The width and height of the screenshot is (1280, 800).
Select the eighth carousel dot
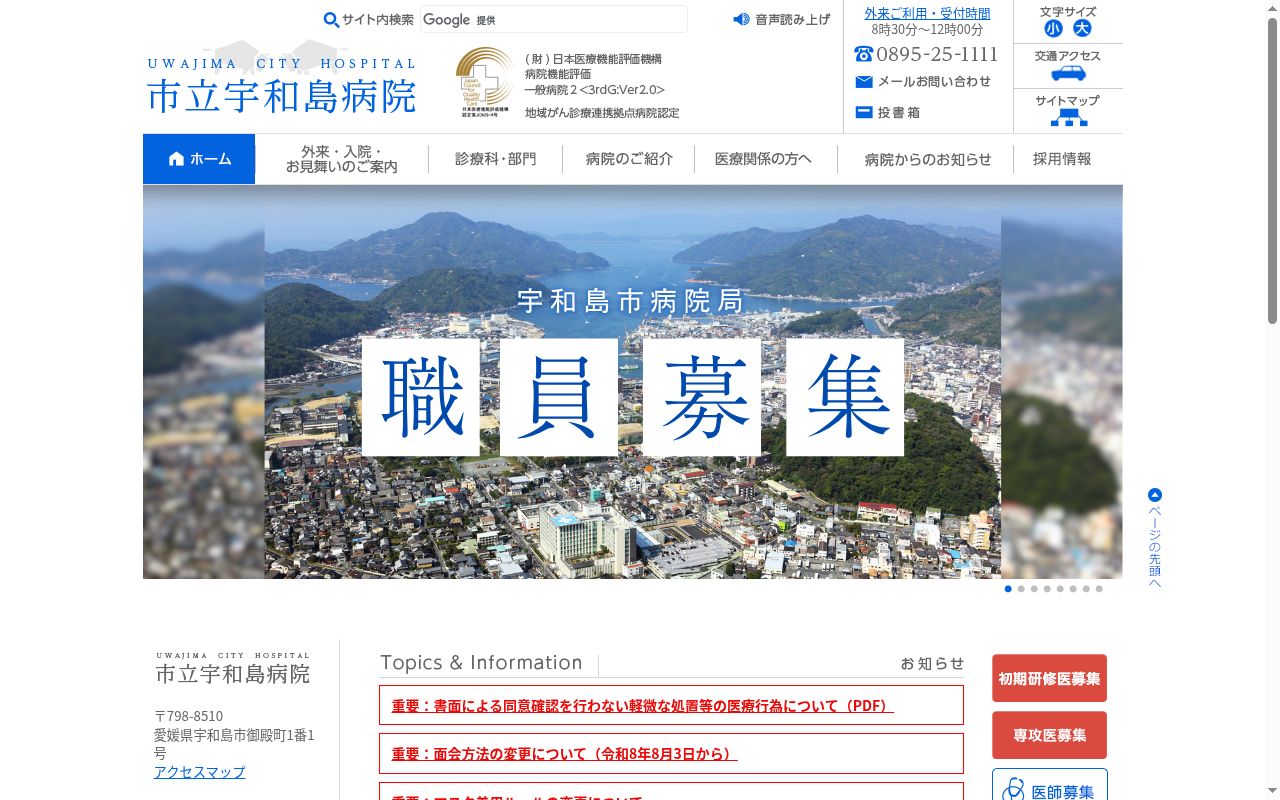(x=1099, y=589)
